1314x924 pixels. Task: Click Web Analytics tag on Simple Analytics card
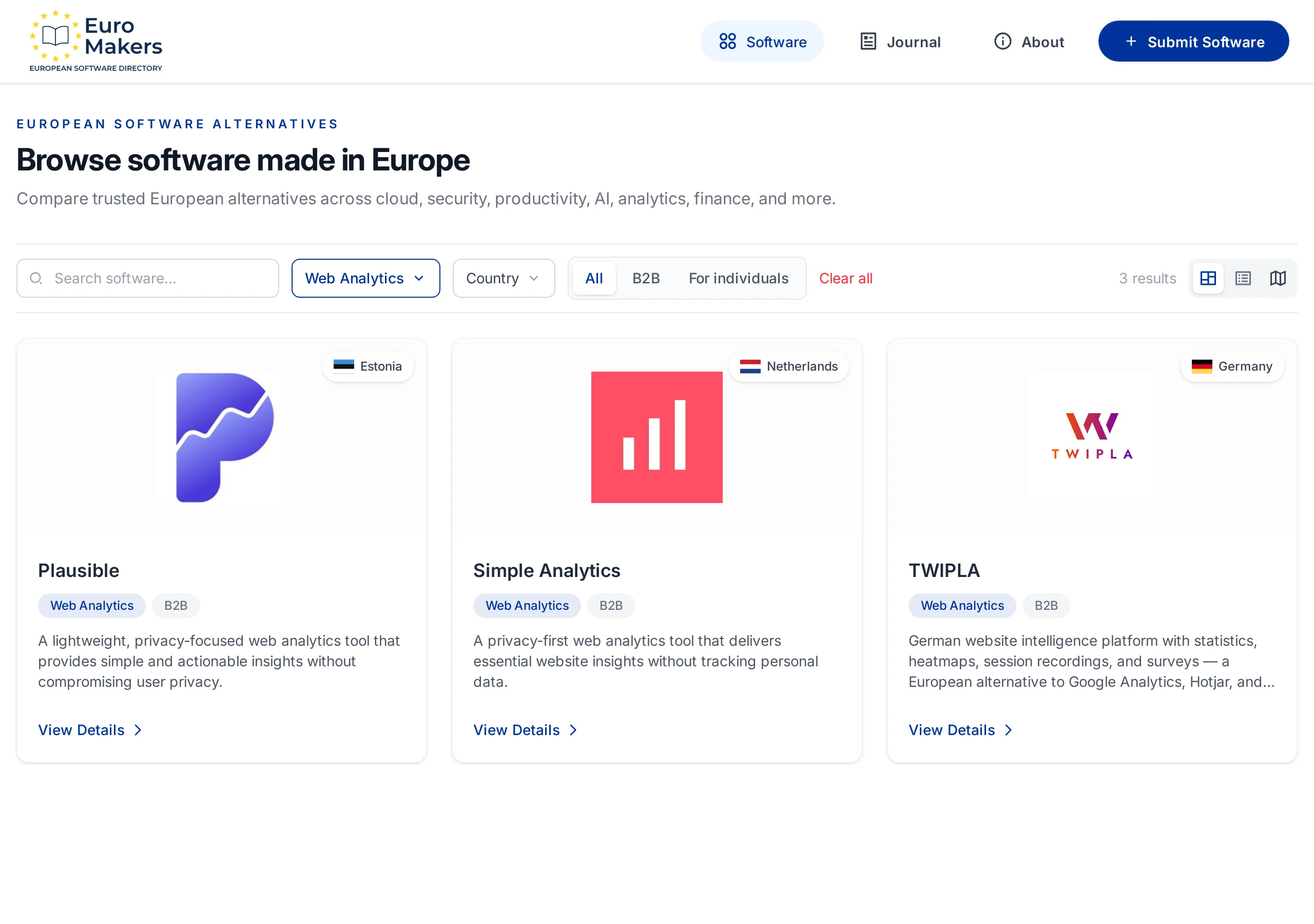click(527, 606)
